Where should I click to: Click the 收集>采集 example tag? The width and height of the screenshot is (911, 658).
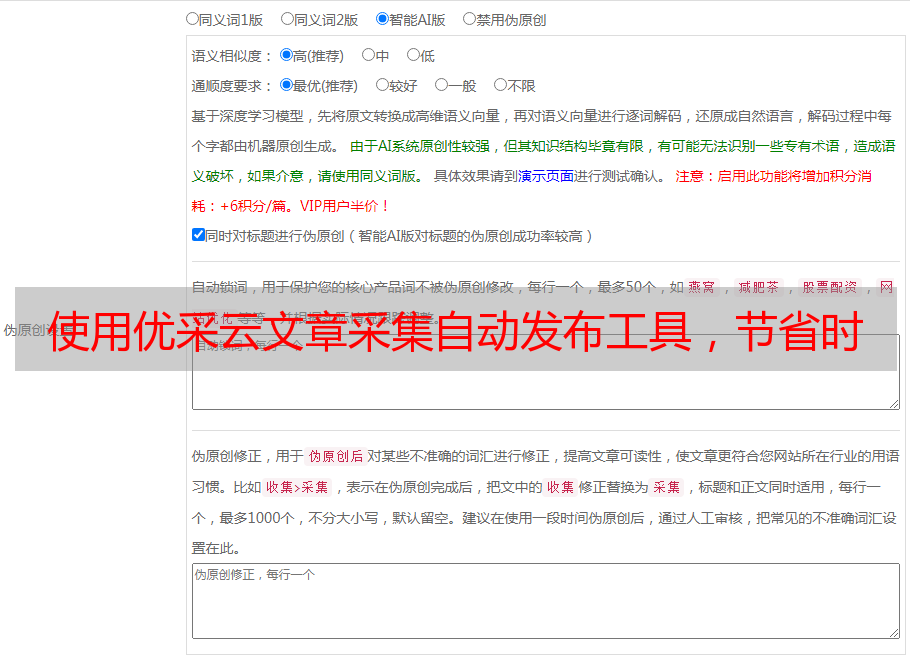point(297,487)
